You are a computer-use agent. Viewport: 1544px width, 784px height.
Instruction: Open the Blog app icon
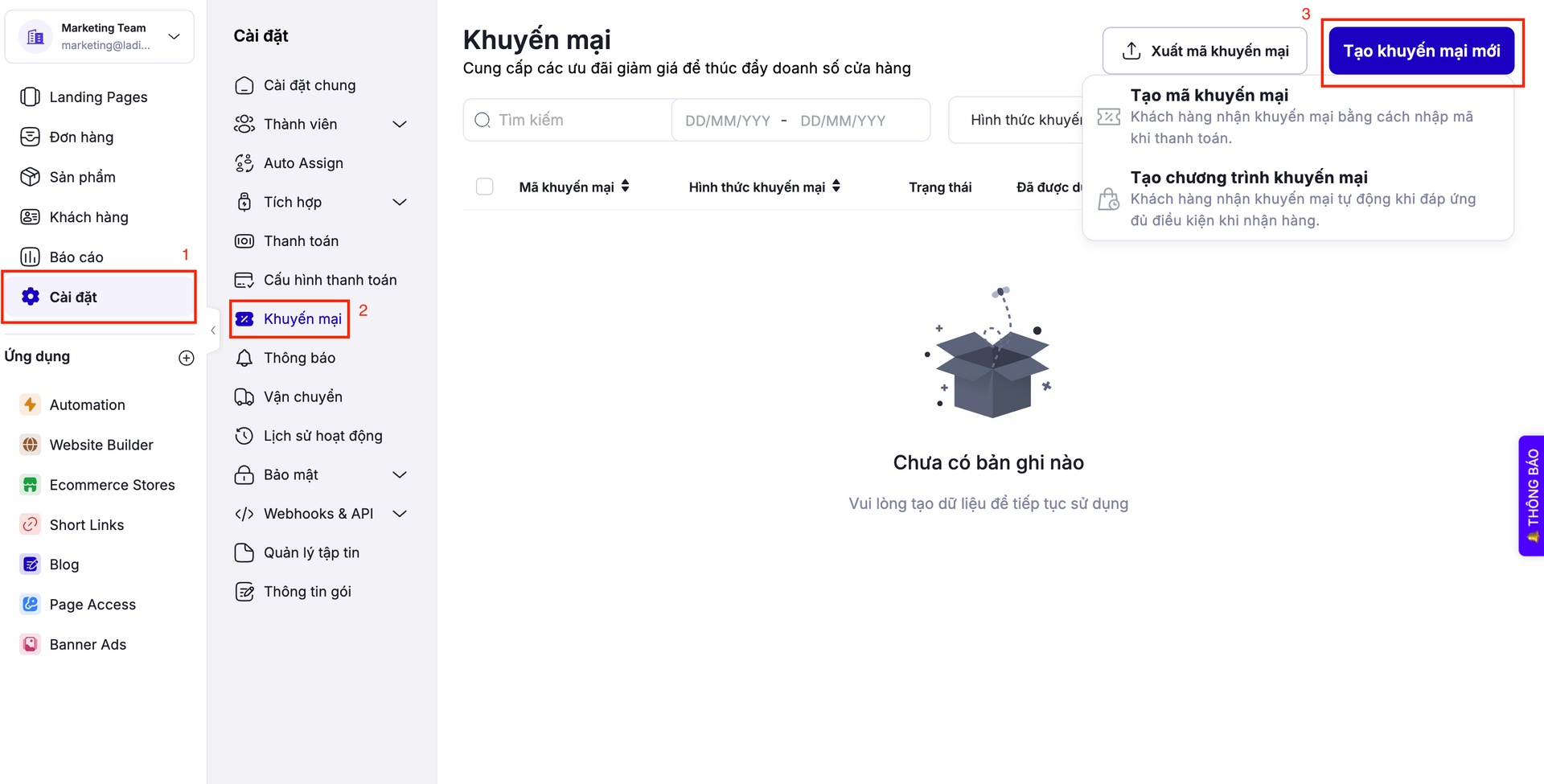point(30,564)
